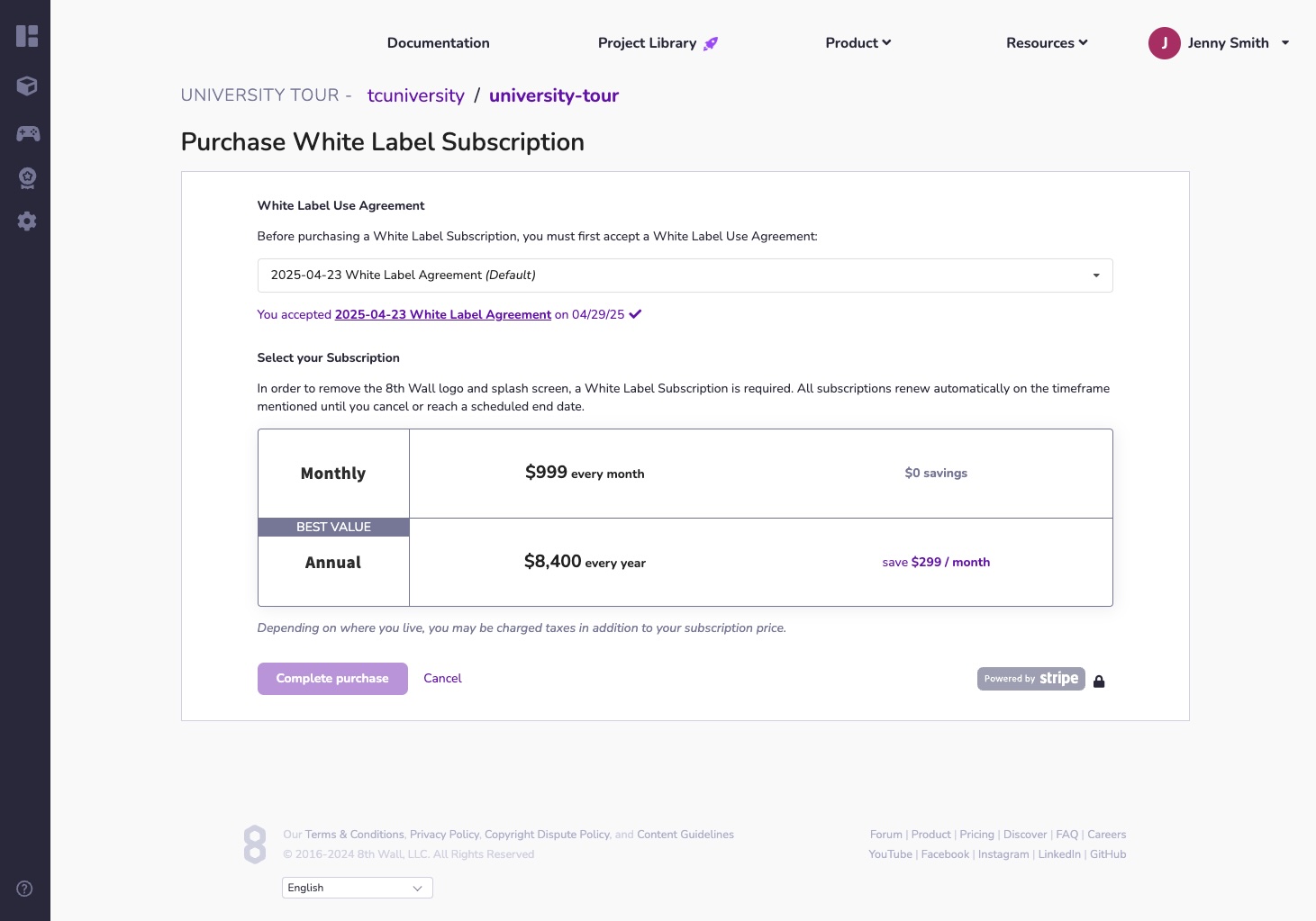
Task: Choose the Annual subscription plan
Action: point(333,563)
